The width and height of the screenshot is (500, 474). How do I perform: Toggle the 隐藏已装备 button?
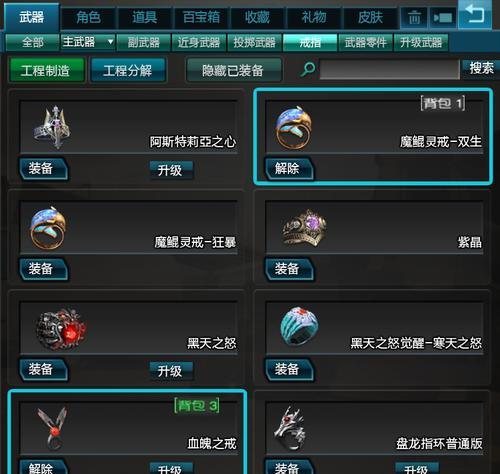(233, 70)
